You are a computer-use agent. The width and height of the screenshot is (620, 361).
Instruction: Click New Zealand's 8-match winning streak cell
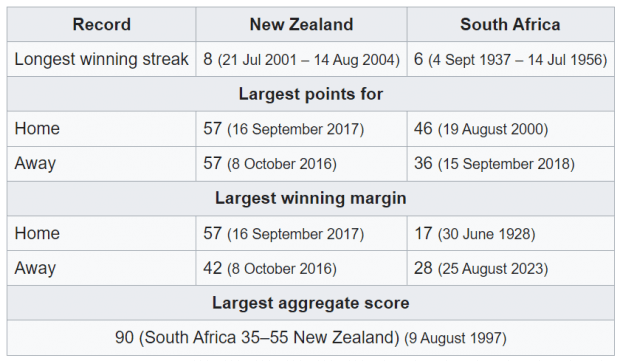coord(301,59)
